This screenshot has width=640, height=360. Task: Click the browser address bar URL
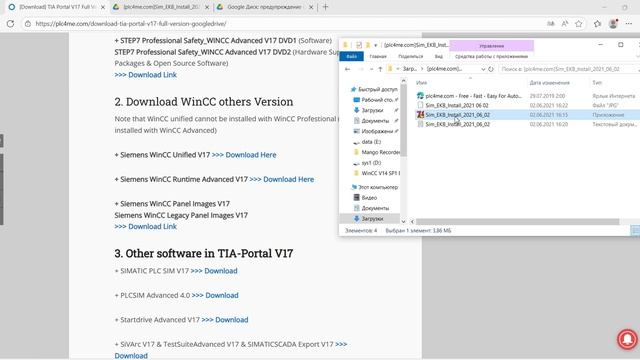pyautogui.click(x=131, y=24)
